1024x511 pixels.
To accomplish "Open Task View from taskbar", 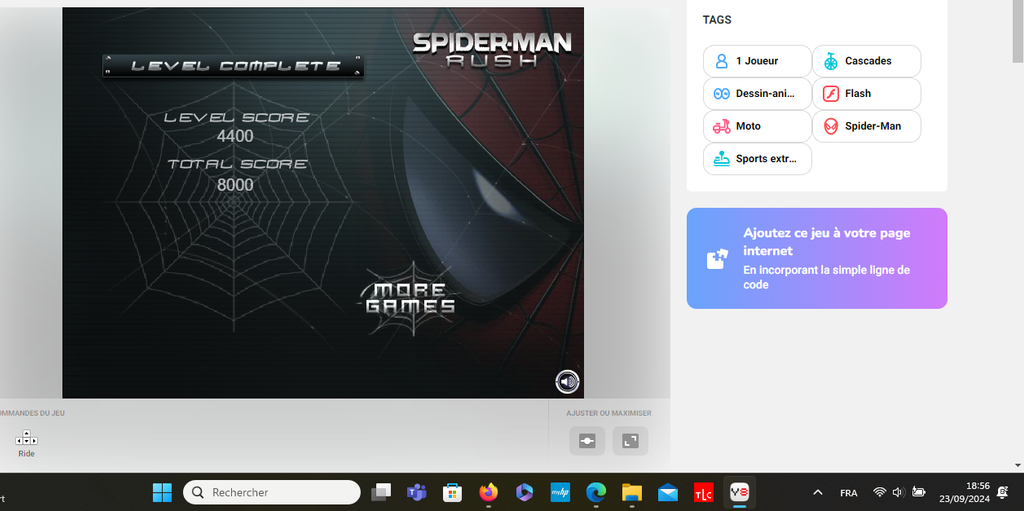I will coord(381,492).
